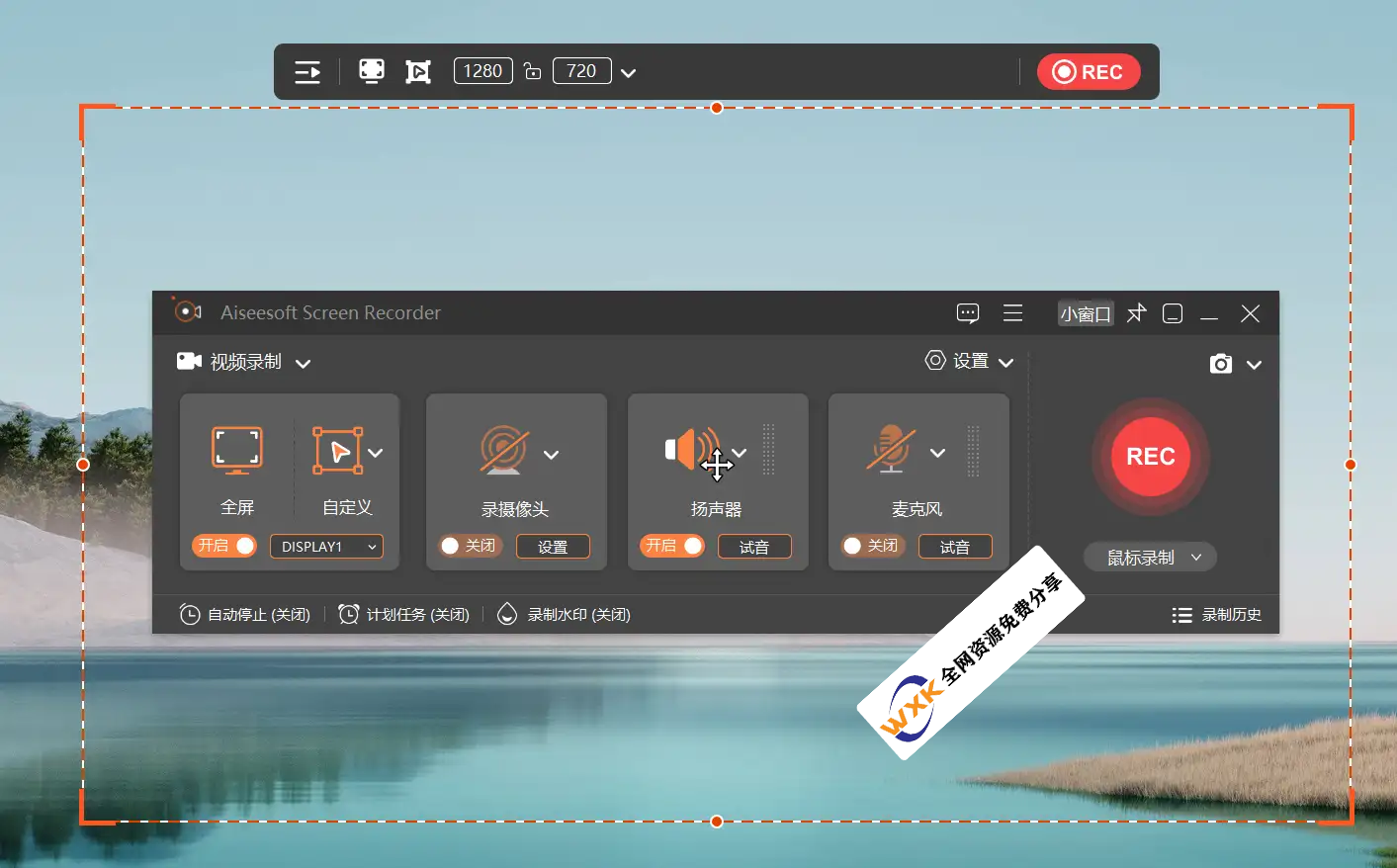Open 计划任务 task schedule settings
Image resolution: width=1397 pixels, height=868 pixels.
coord(403,615)
